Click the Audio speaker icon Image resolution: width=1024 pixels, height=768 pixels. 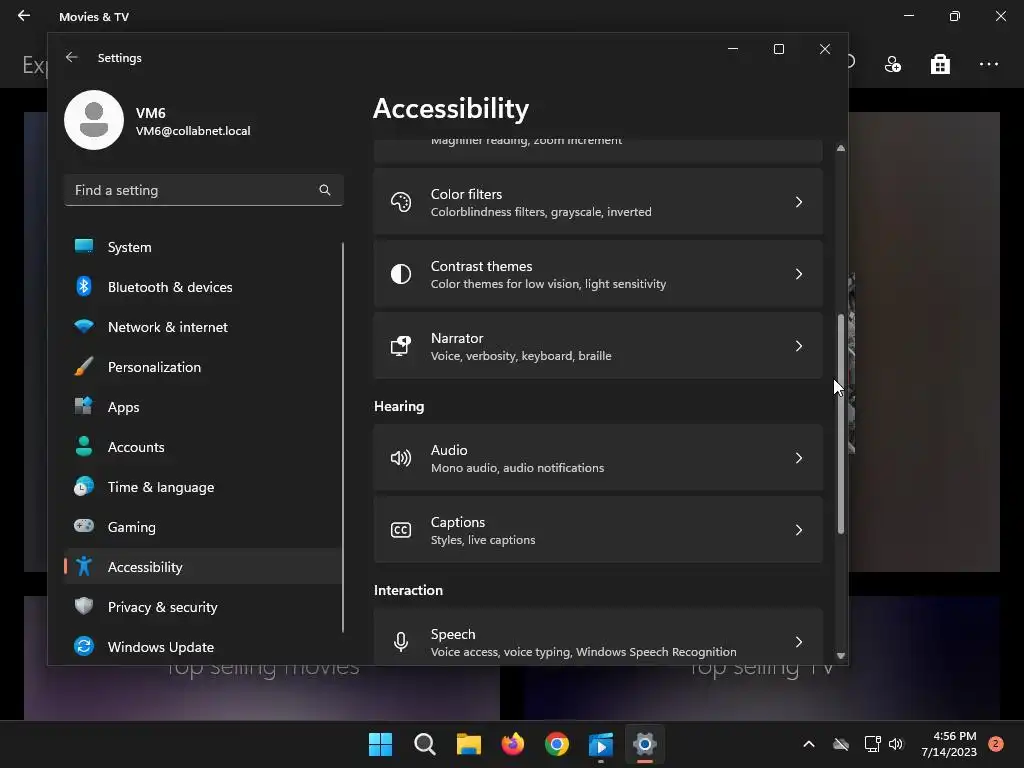click(401, 458)
